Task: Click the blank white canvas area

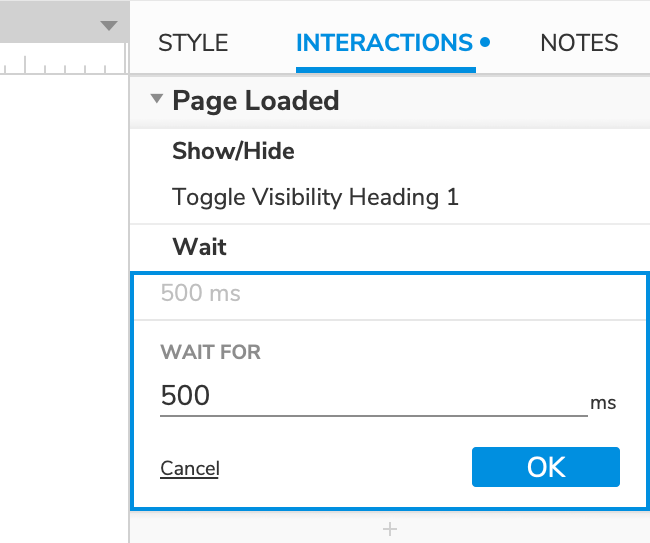Action: coord(60,300)
